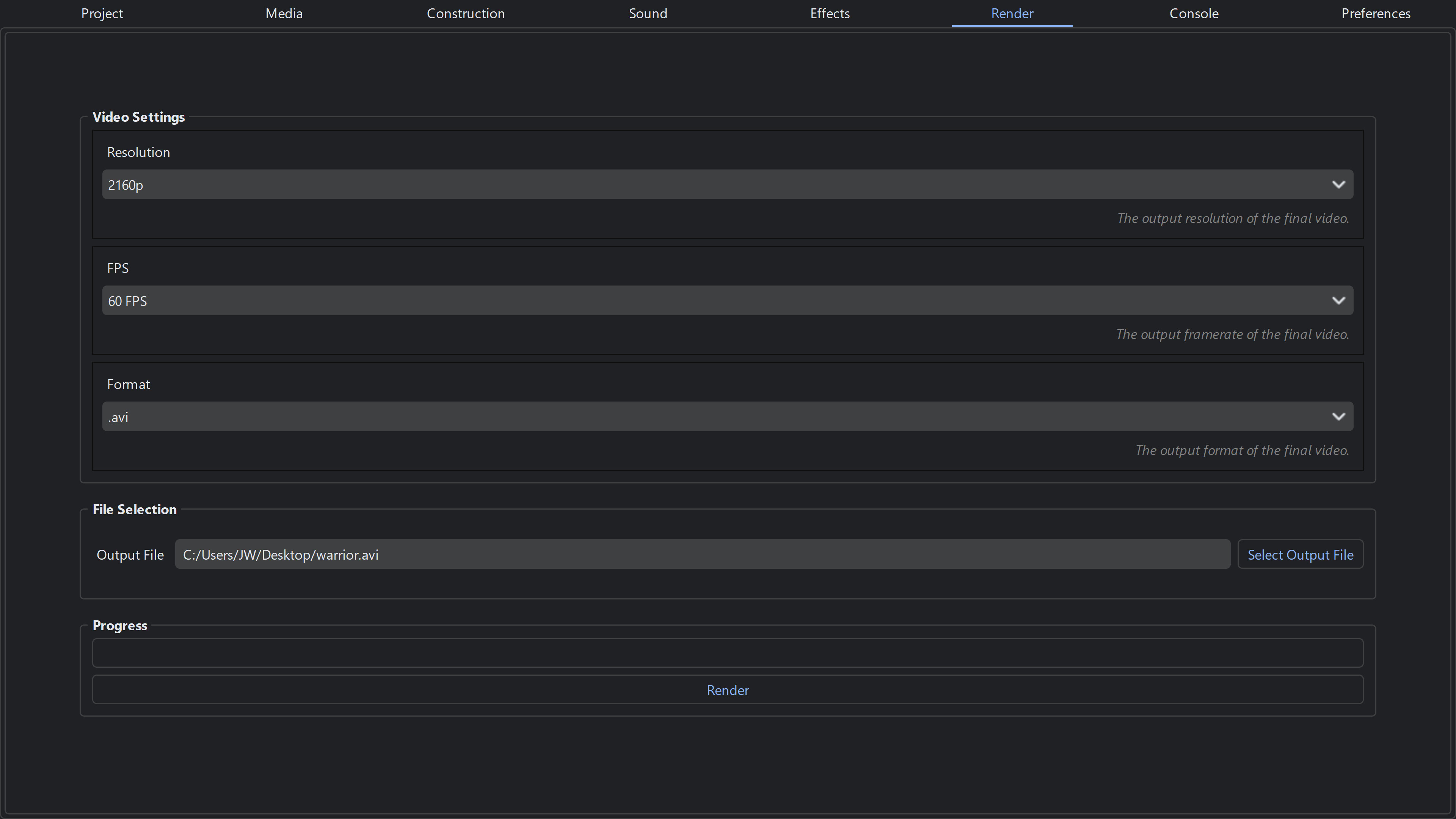This screenshot has height=819, width=1456.
Task: Click the Render button in Progress
Action: pos(728,690)
